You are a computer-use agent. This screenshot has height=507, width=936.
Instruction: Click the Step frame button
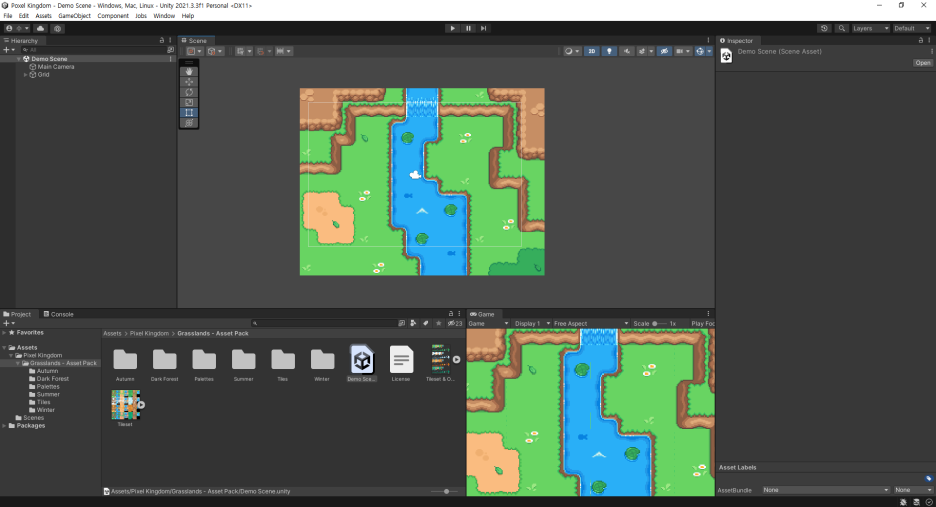[x=484, y=28]
